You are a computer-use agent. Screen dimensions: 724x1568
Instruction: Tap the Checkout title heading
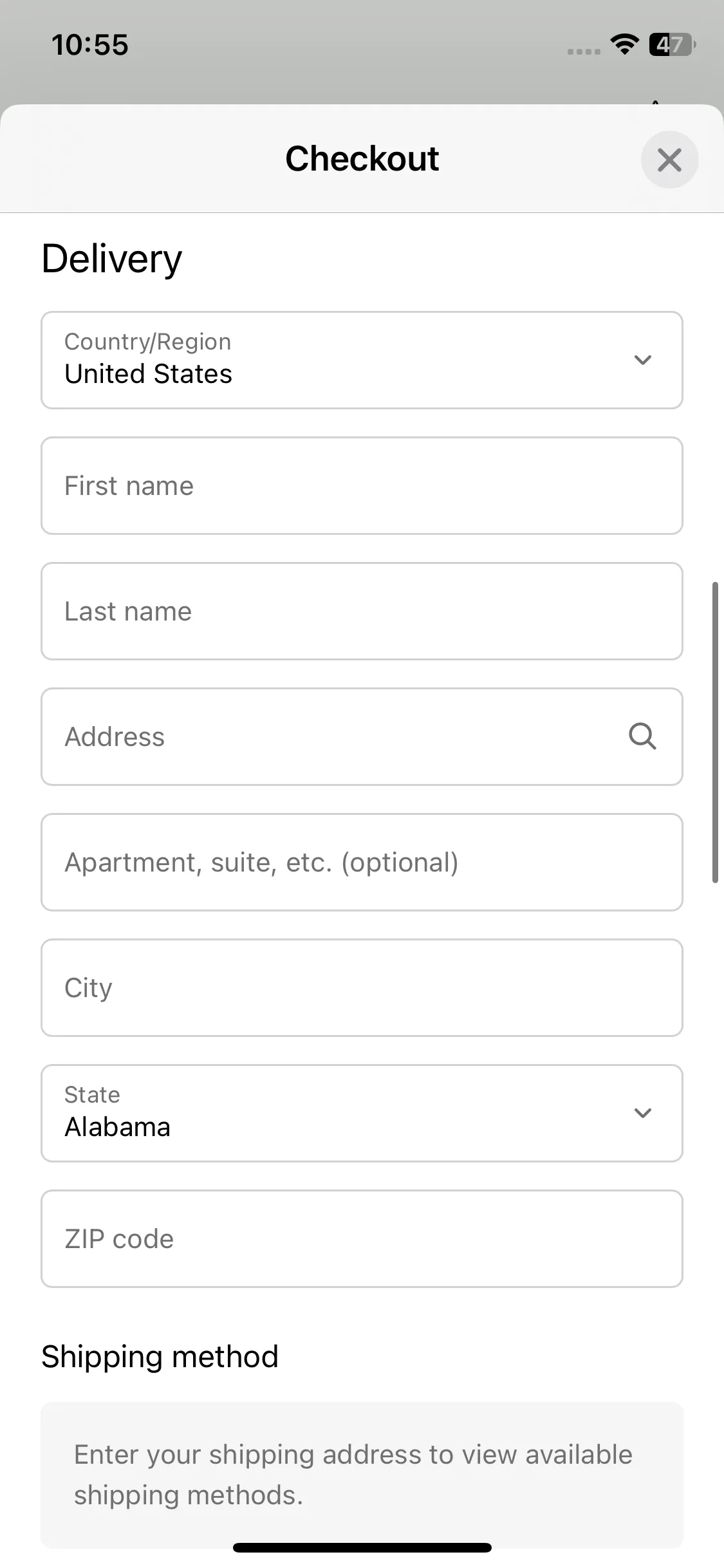(x=362, y=159)
